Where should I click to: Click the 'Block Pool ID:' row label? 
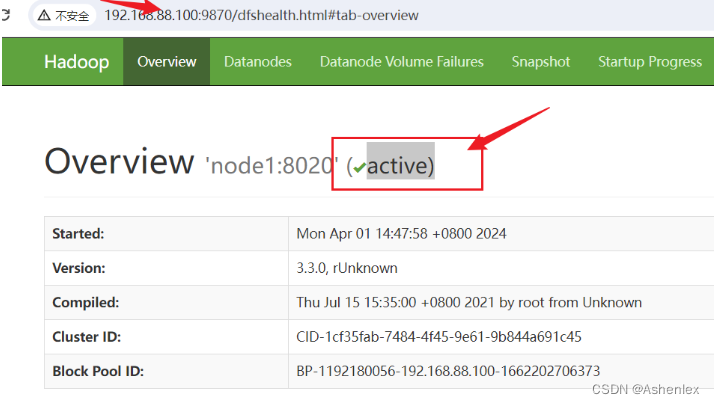point(98,371)
